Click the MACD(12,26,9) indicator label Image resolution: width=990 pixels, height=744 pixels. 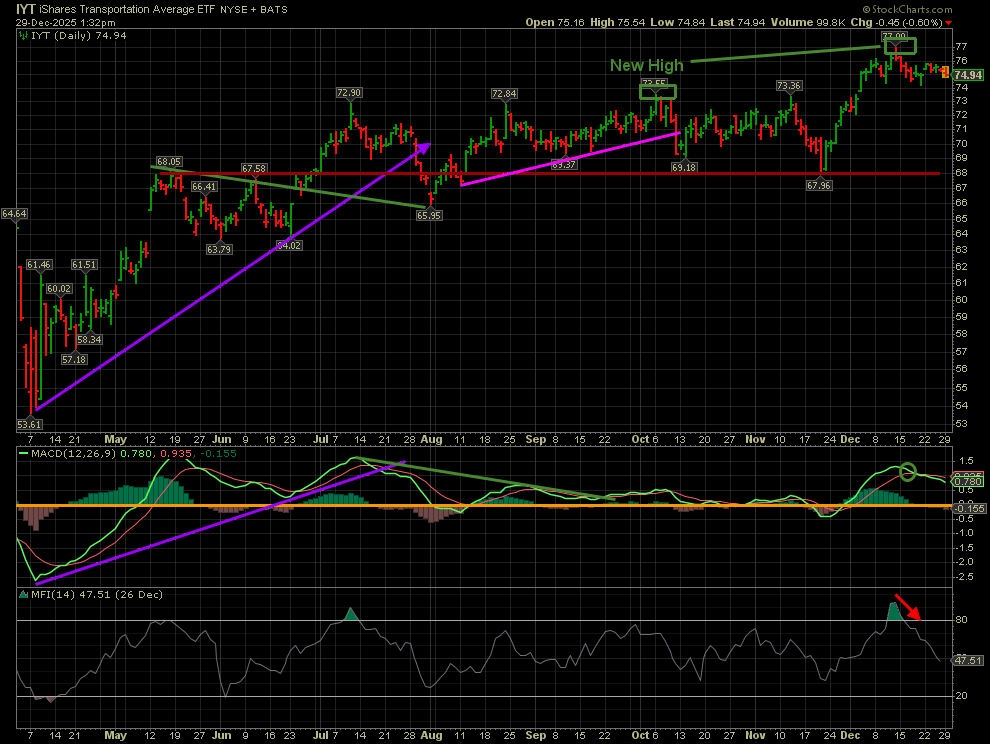point(61,455)
